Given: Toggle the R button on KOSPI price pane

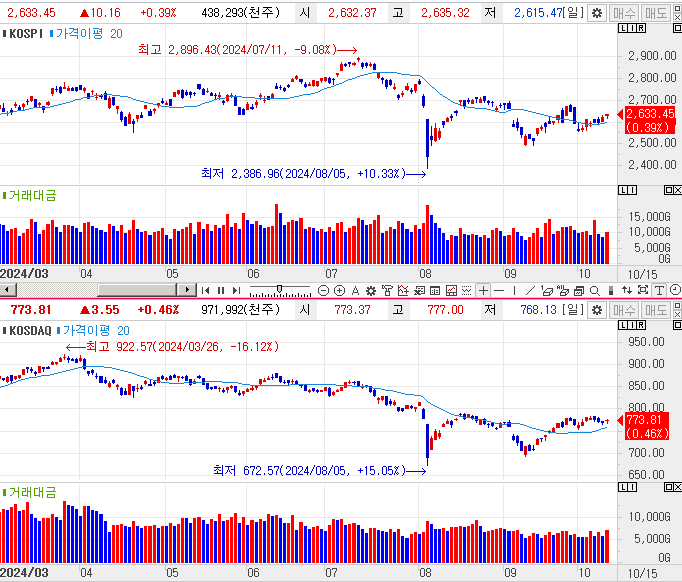Looking at the screenshot, I should [x=642, y=28].
